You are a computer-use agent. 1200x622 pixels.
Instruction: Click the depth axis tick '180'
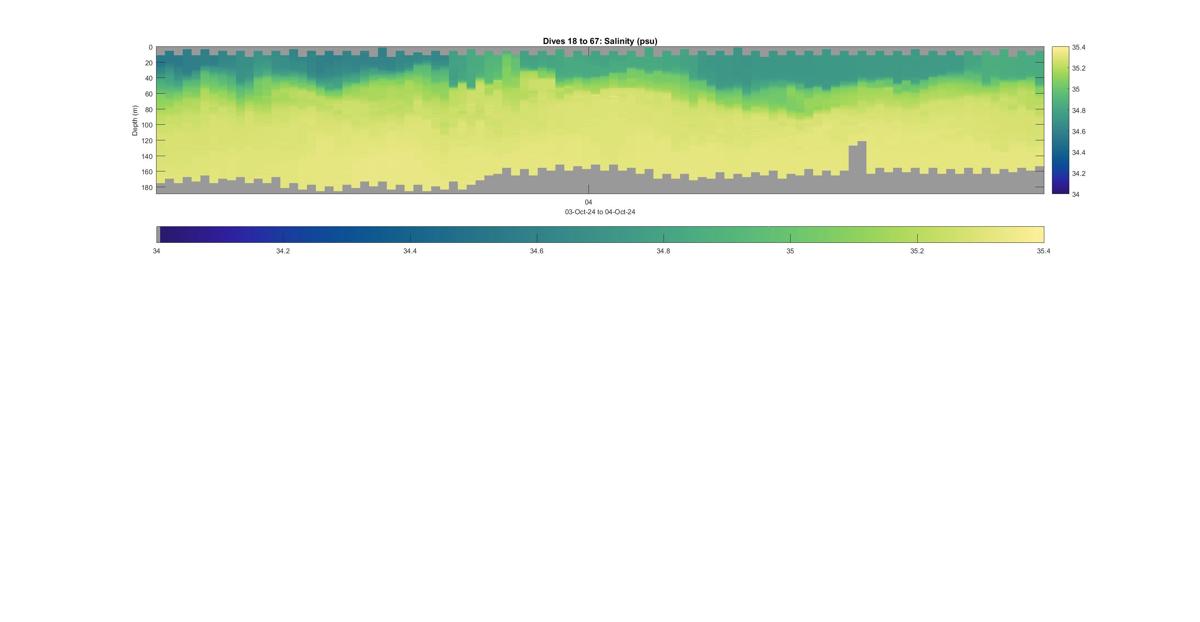[147, 187]
